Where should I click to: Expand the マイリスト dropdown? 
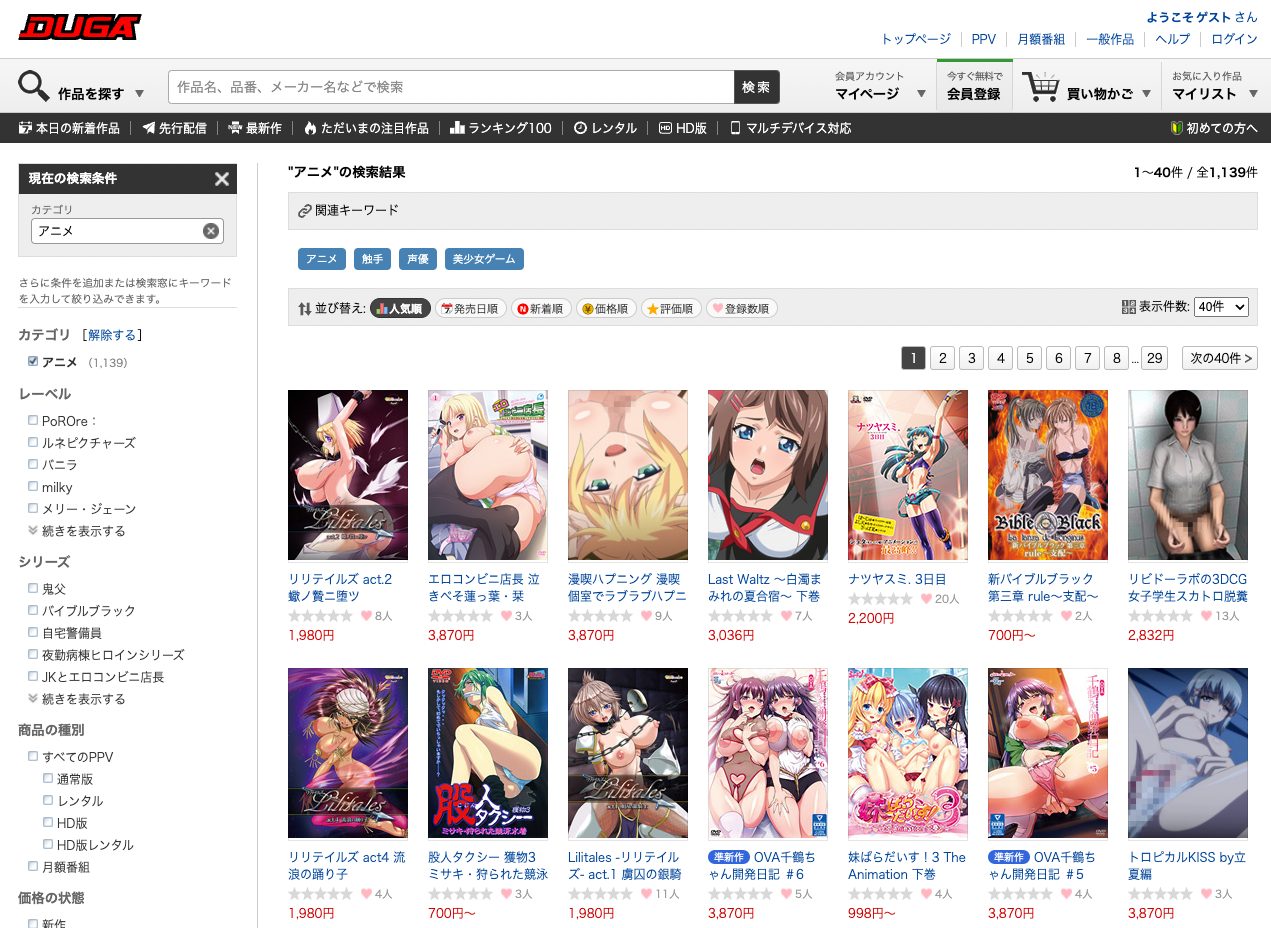click(x=1214, y=87)
